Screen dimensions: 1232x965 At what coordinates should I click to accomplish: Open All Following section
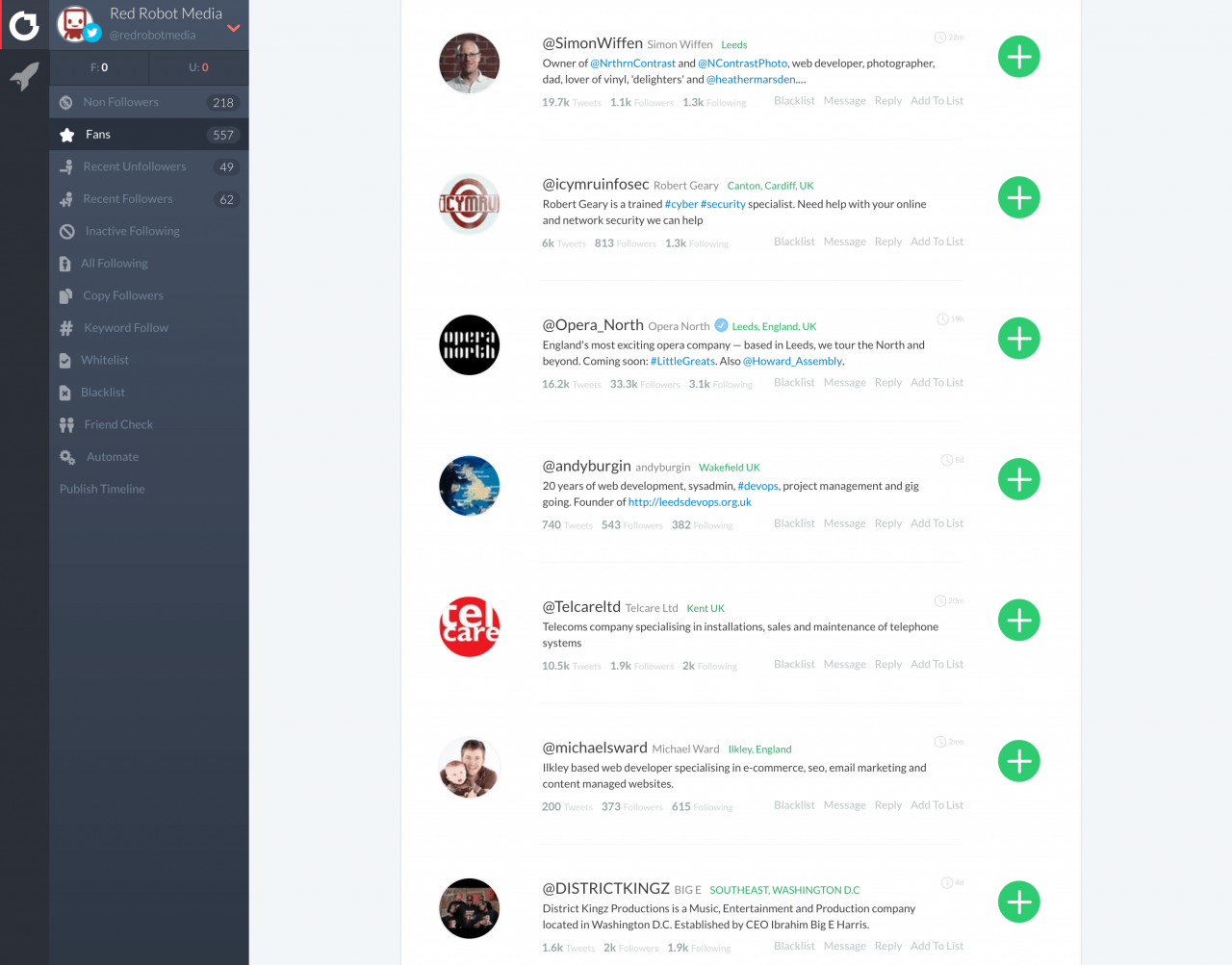[x=149, y=264]
